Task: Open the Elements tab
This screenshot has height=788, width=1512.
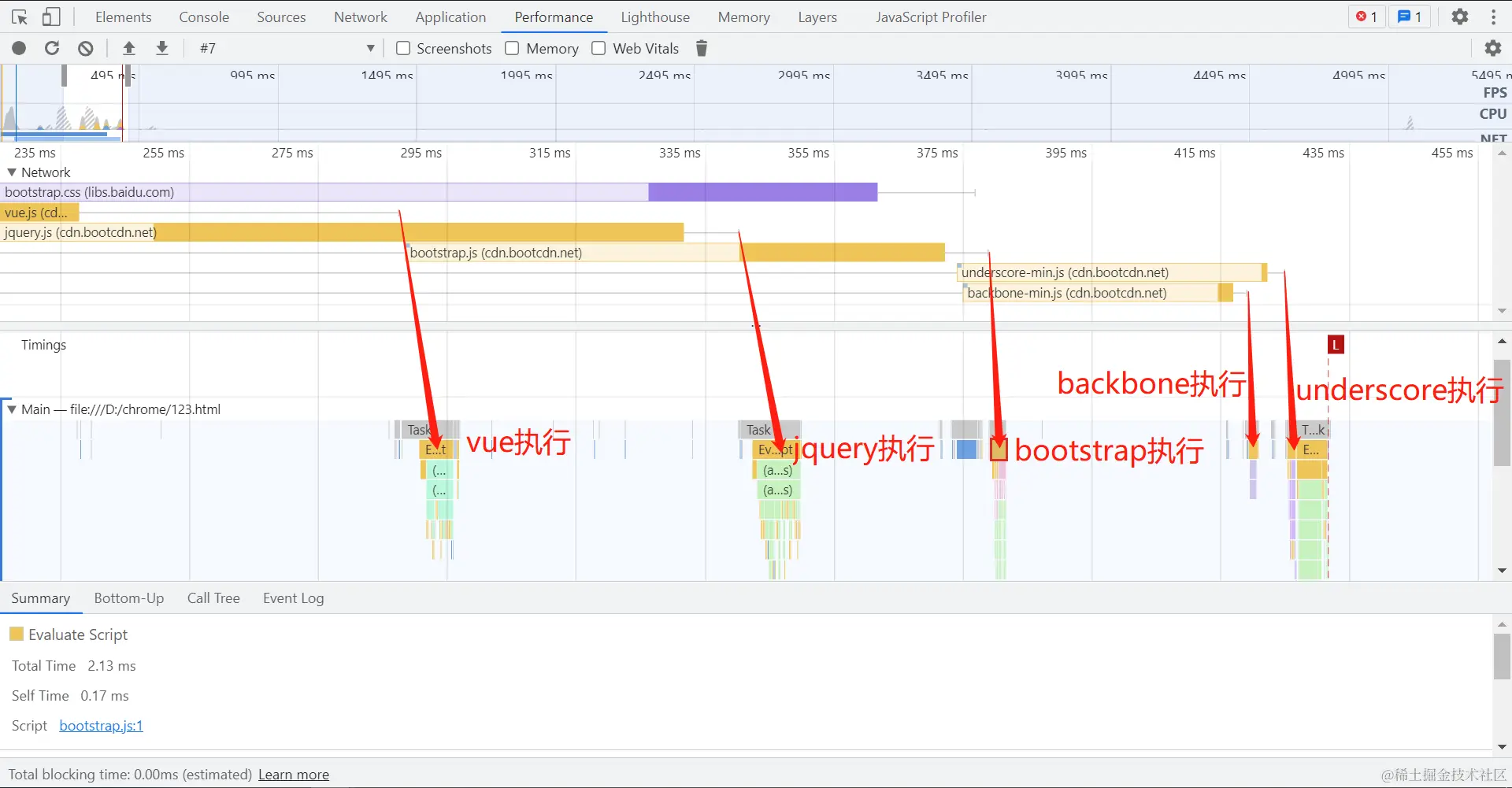Action: pos(124,17)
